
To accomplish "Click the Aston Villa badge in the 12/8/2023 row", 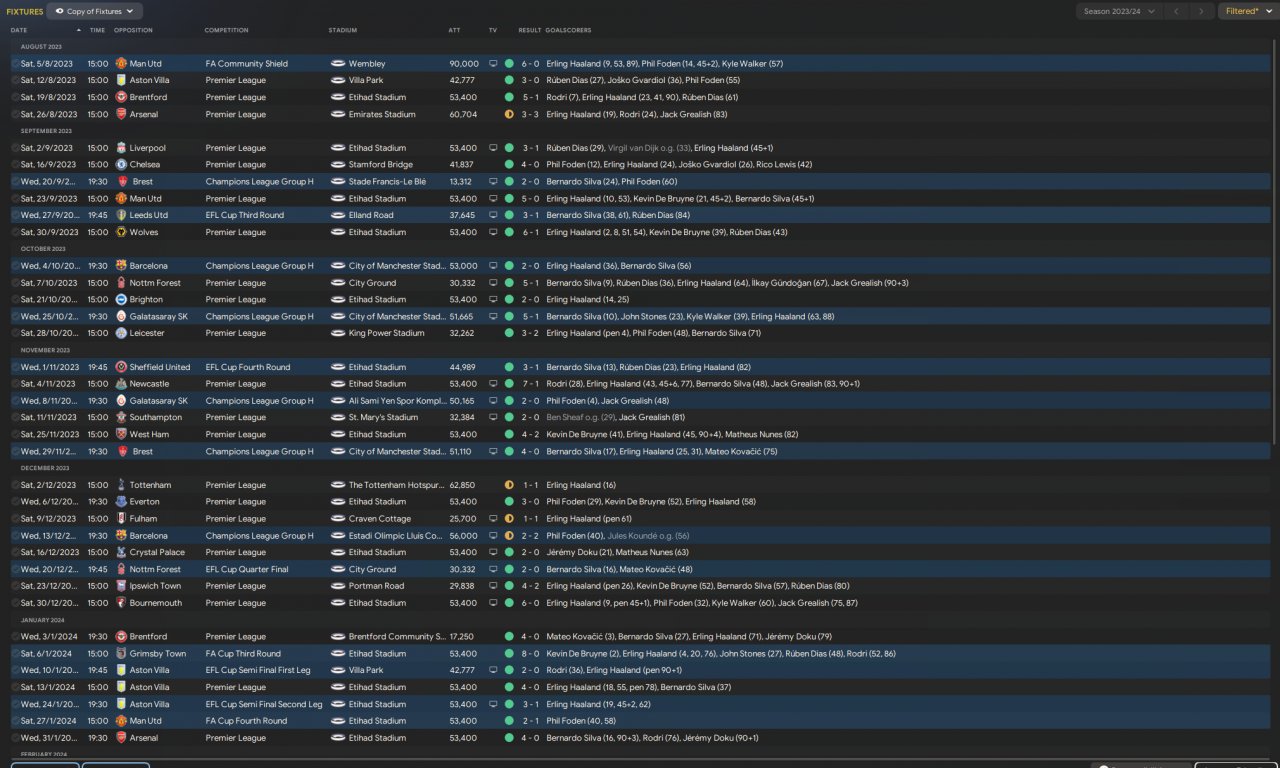I will (121, 80).
